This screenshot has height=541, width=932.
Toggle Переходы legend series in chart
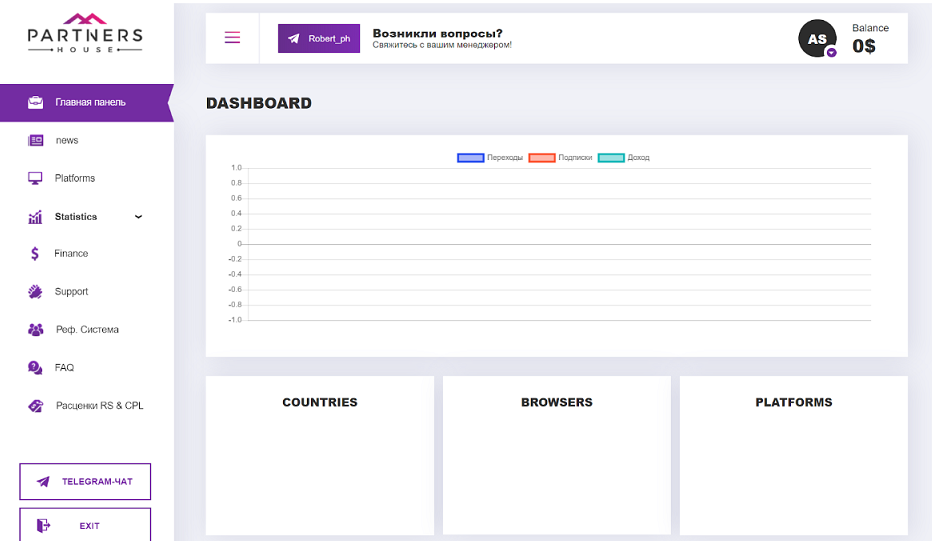click(490, 158)
